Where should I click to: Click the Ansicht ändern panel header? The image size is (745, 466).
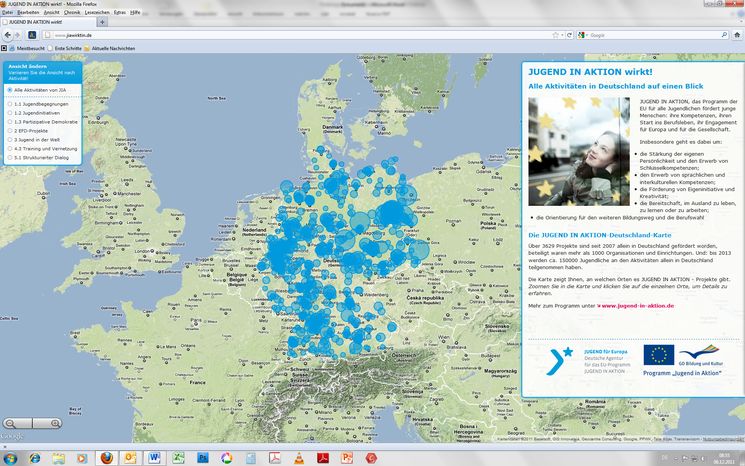pyautogui.click(x=43, y=72)
